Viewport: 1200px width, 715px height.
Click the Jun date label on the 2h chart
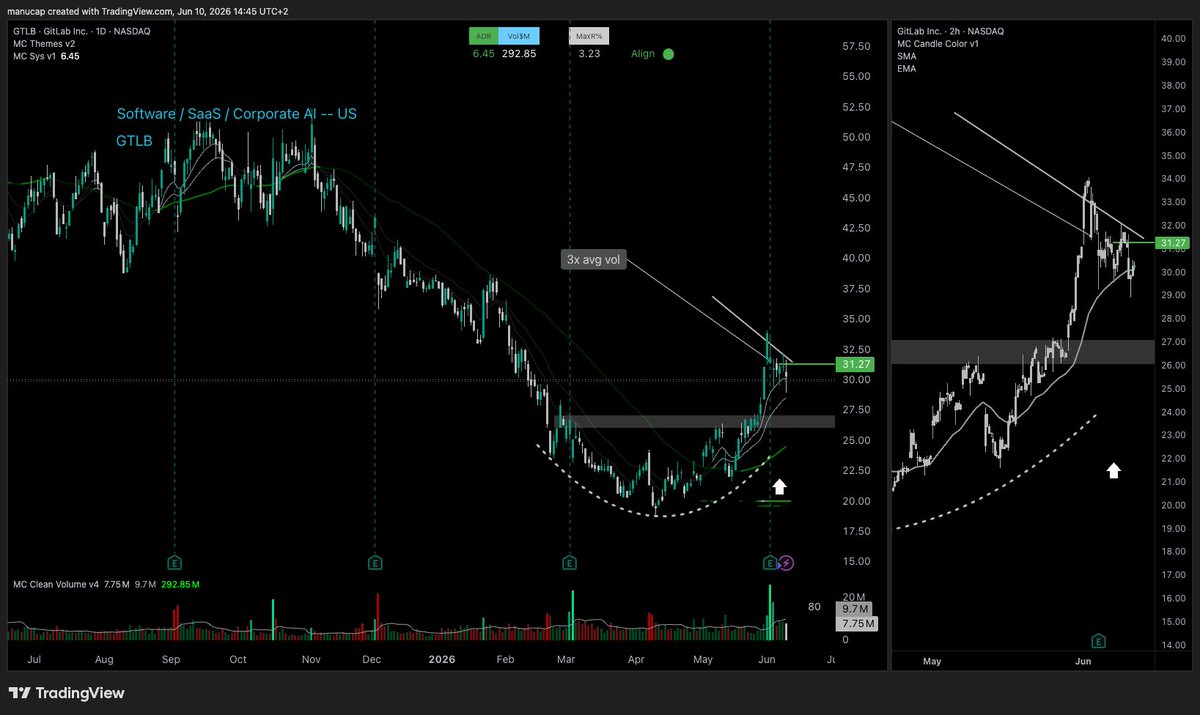[x=1082, y=661]
